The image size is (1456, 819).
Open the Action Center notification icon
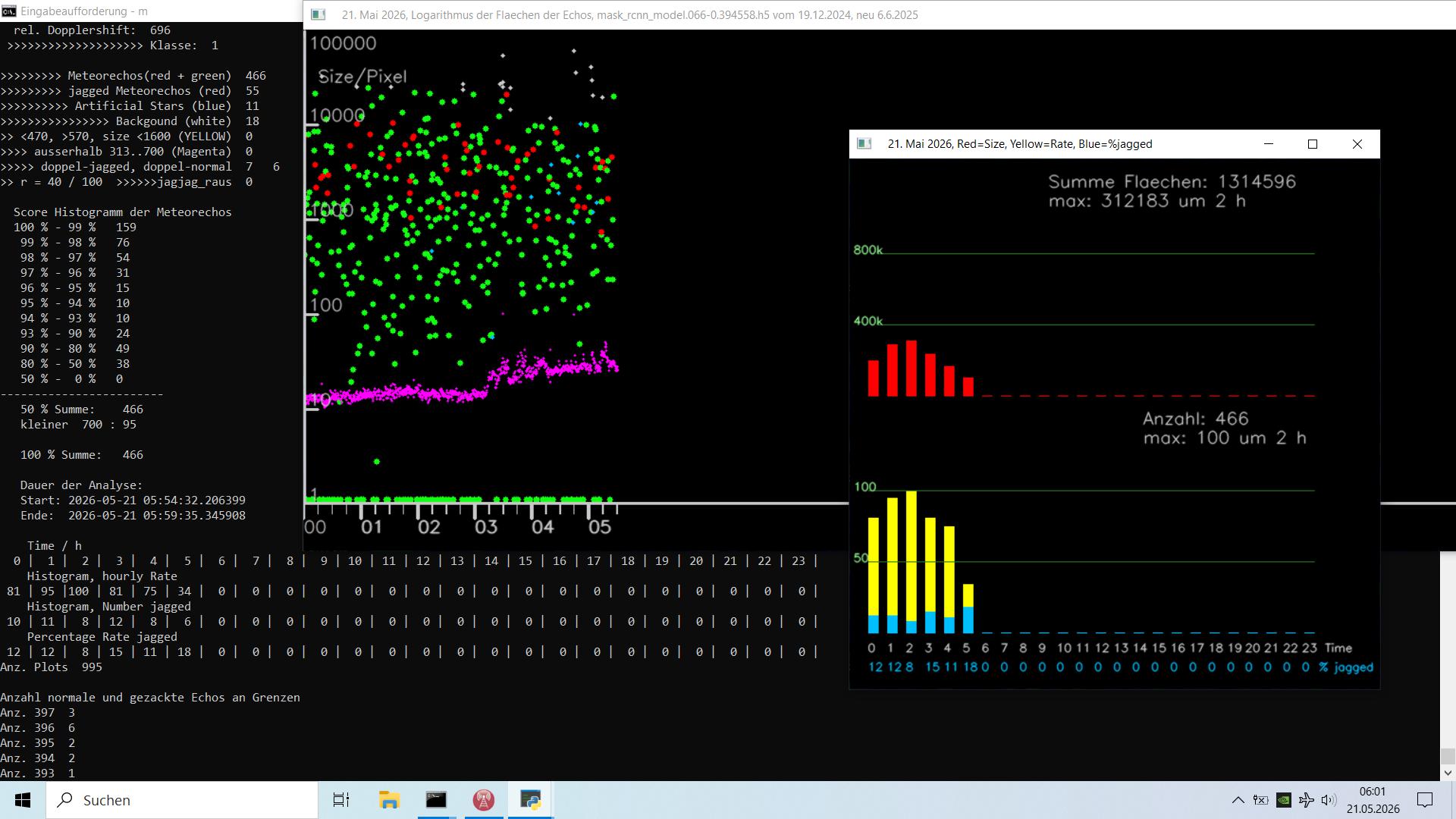1425,800
